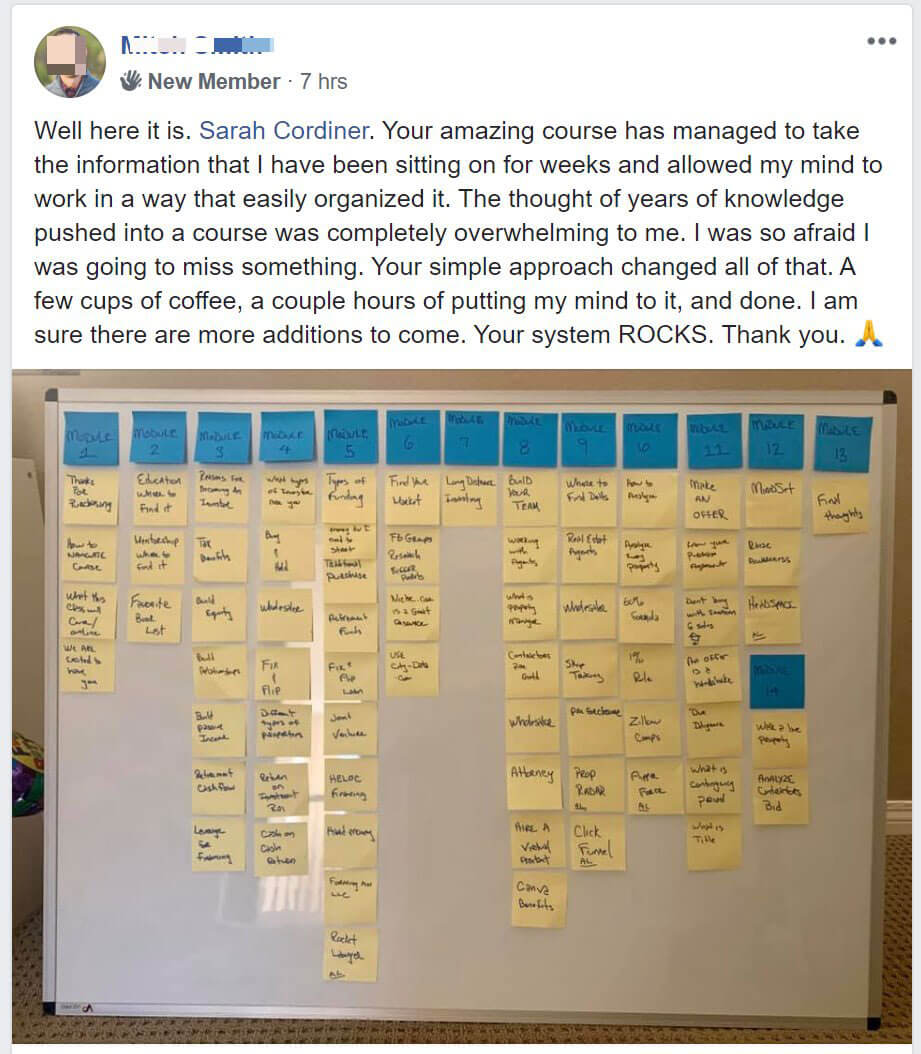Click the Make An Offer sticky note
Image resolution: width=921 pixels, height=1054 pixels.
tap(712, 500)
